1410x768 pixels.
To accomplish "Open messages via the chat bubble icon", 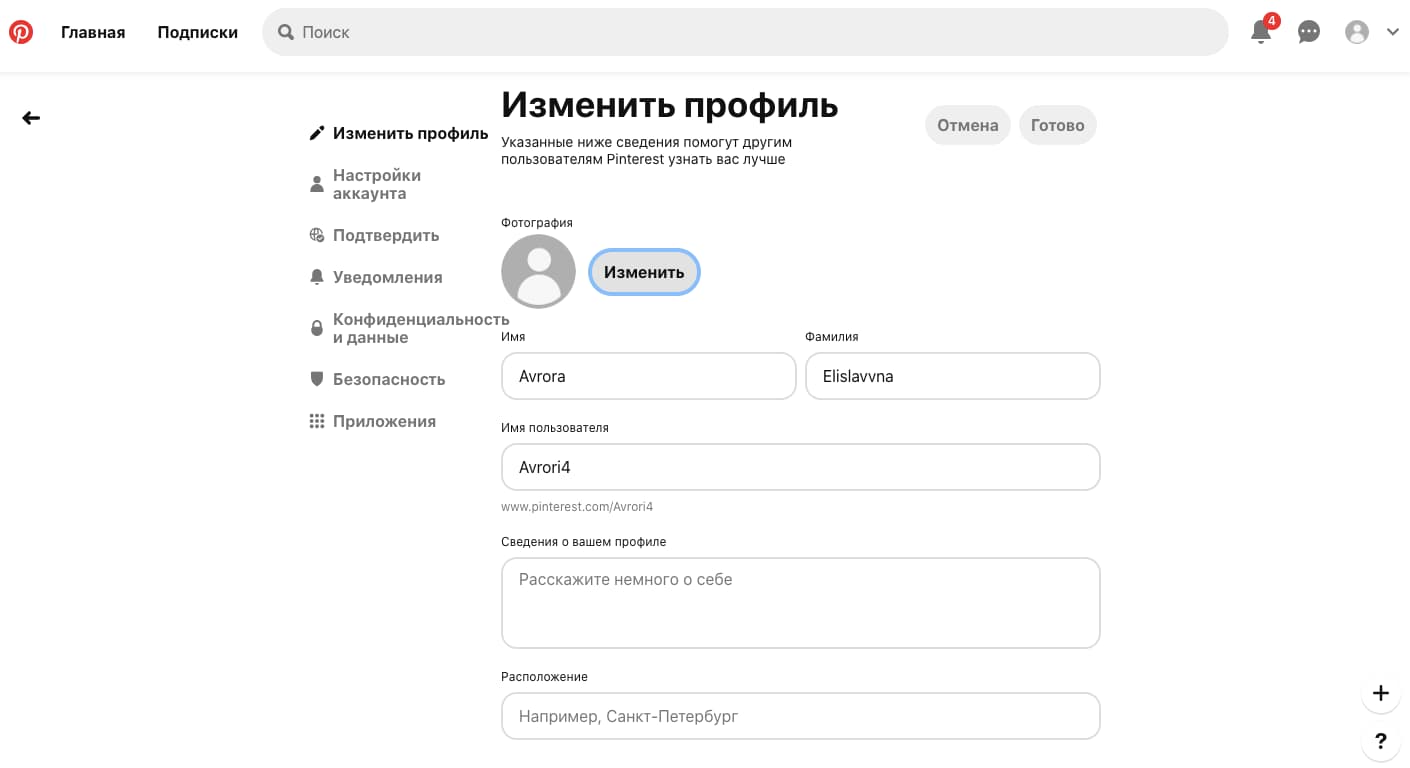I will [x=1308, y=32].
